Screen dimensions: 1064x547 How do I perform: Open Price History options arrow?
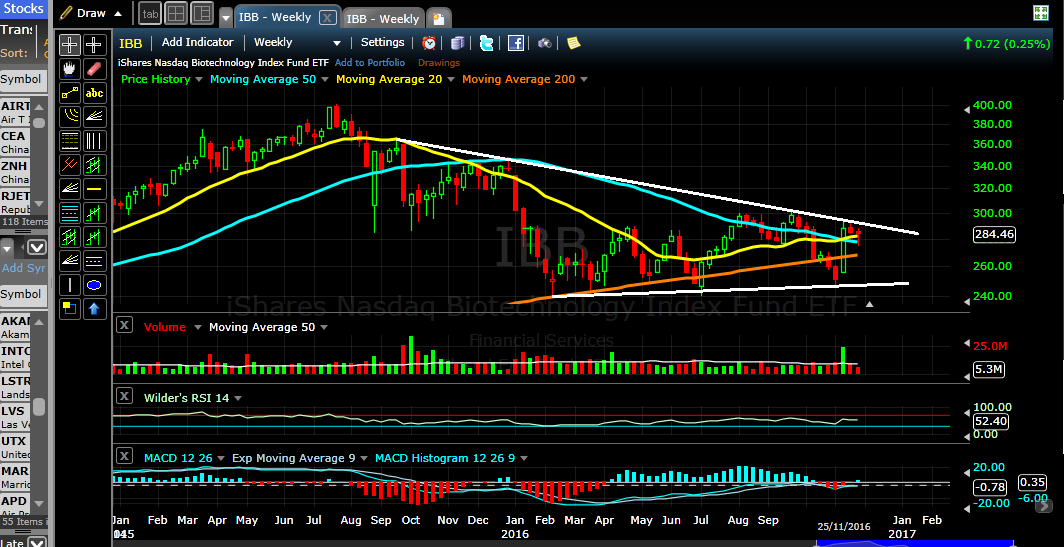point(199,79)
